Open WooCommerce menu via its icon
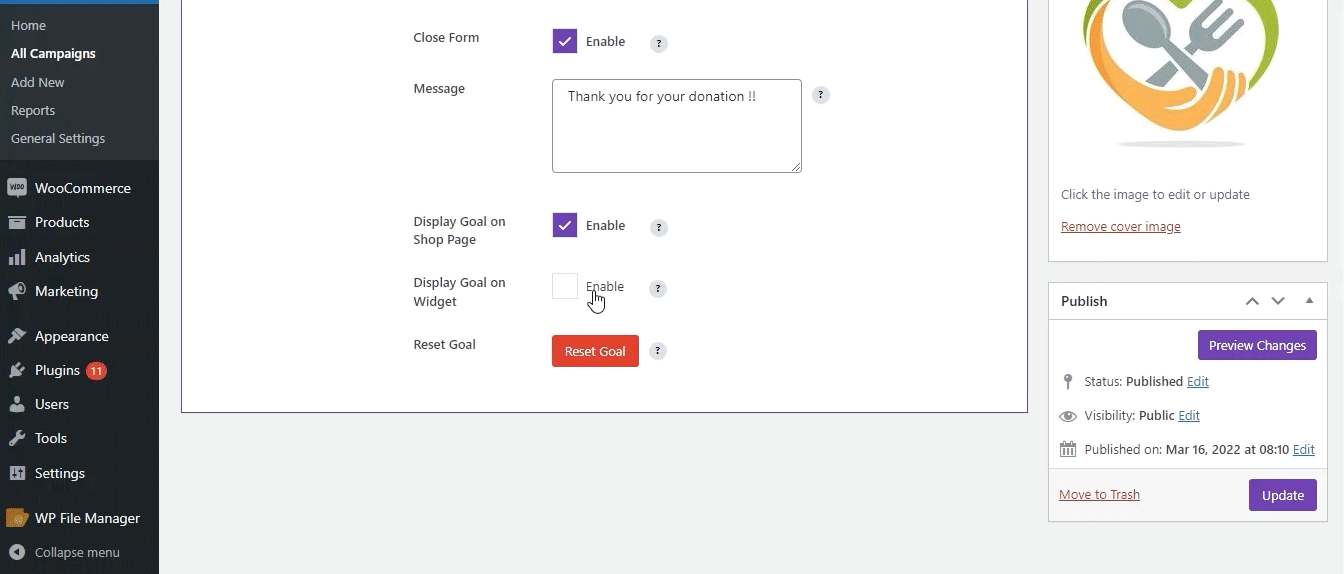 [x=16, y=188]
